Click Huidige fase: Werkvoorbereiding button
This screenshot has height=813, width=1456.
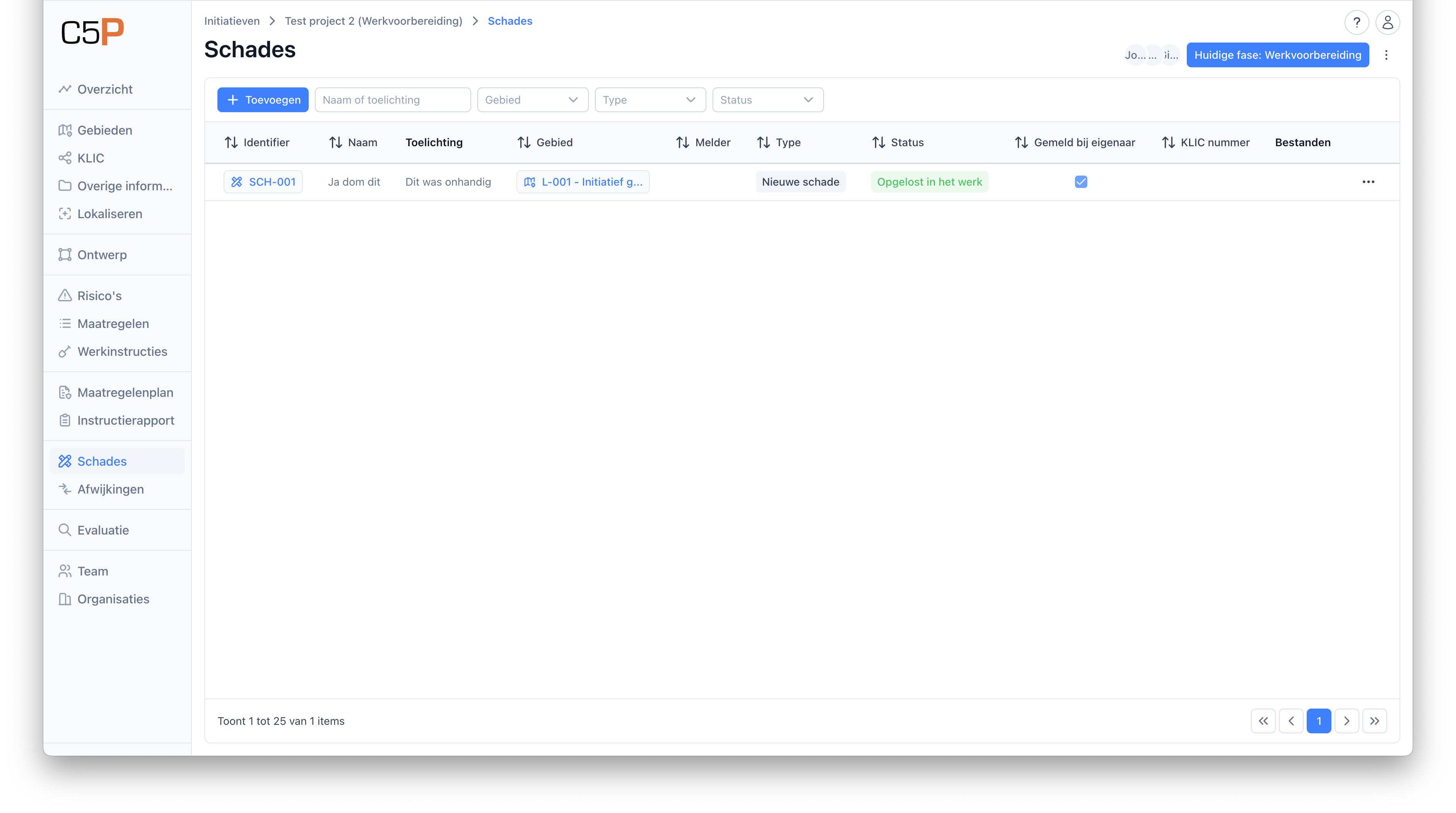coord(1277,55)
